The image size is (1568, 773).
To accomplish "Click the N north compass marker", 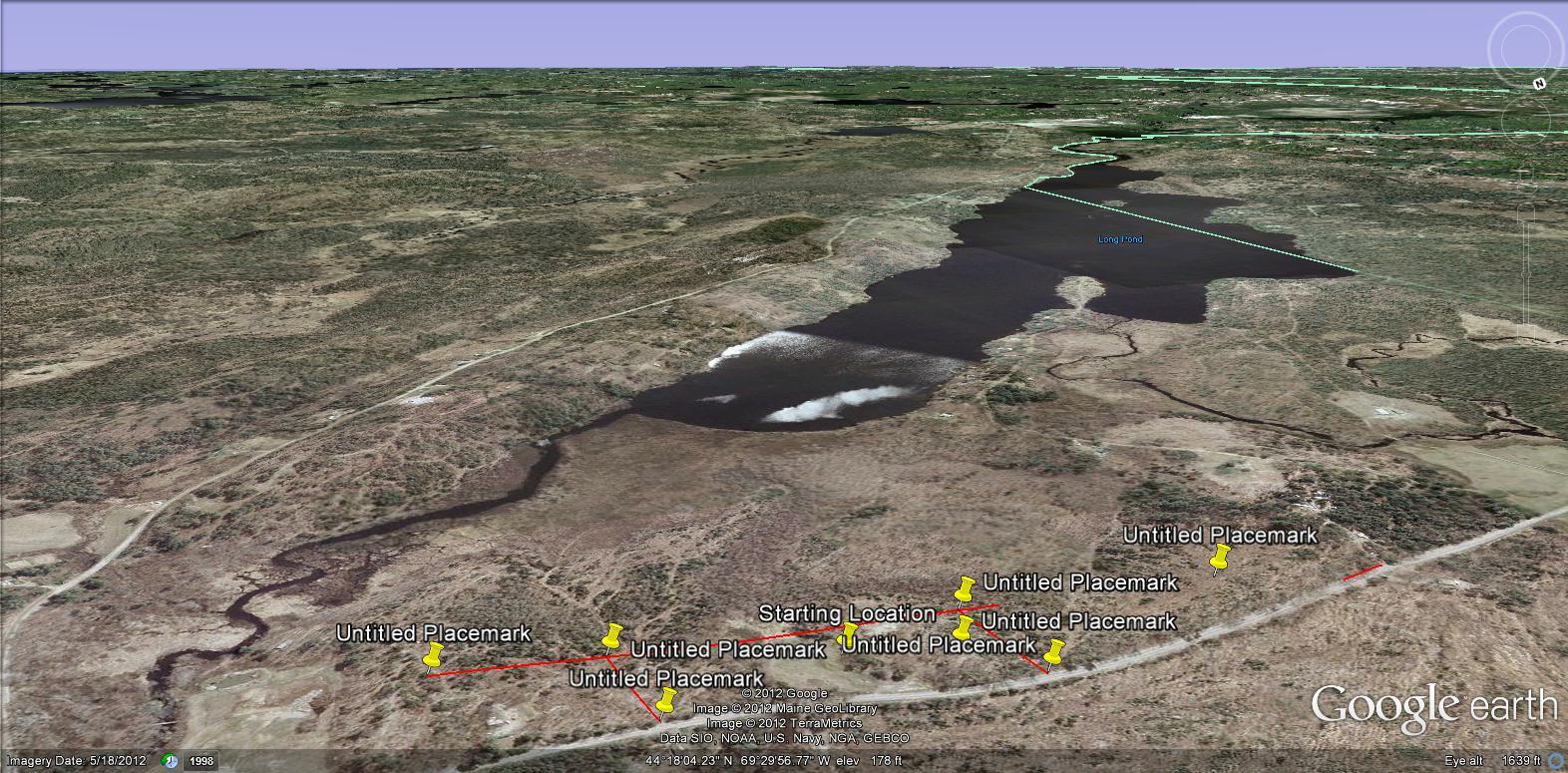I will click(1539, 84).
